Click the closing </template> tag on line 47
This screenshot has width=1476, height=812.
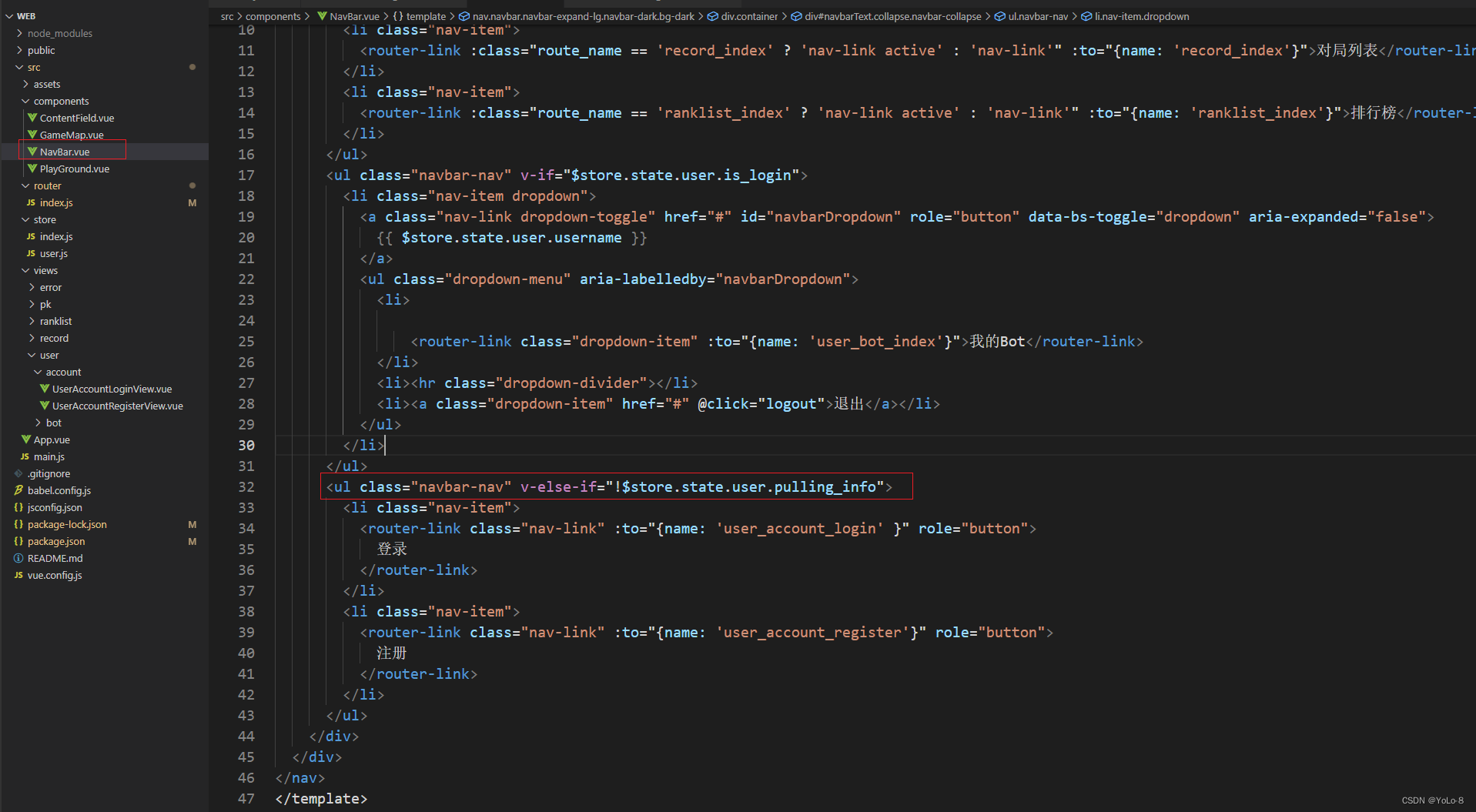tap(321, 798)
